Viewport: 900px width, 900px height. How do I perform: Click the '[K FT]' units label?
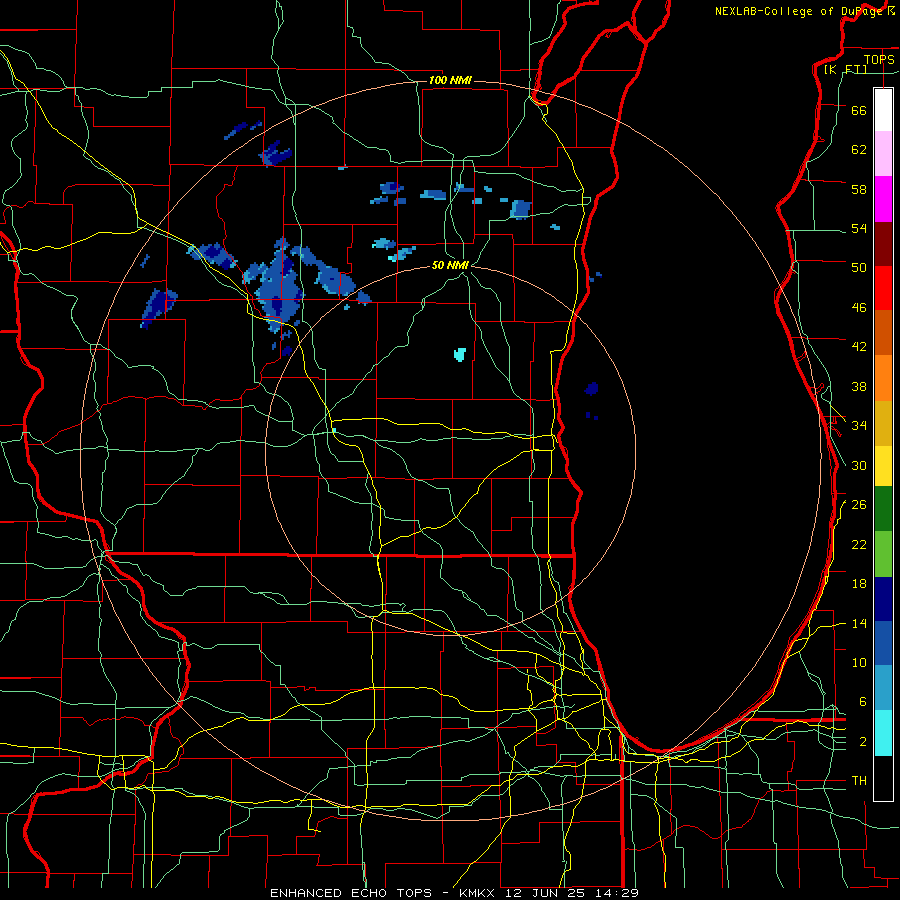click(x=845, y=69)
